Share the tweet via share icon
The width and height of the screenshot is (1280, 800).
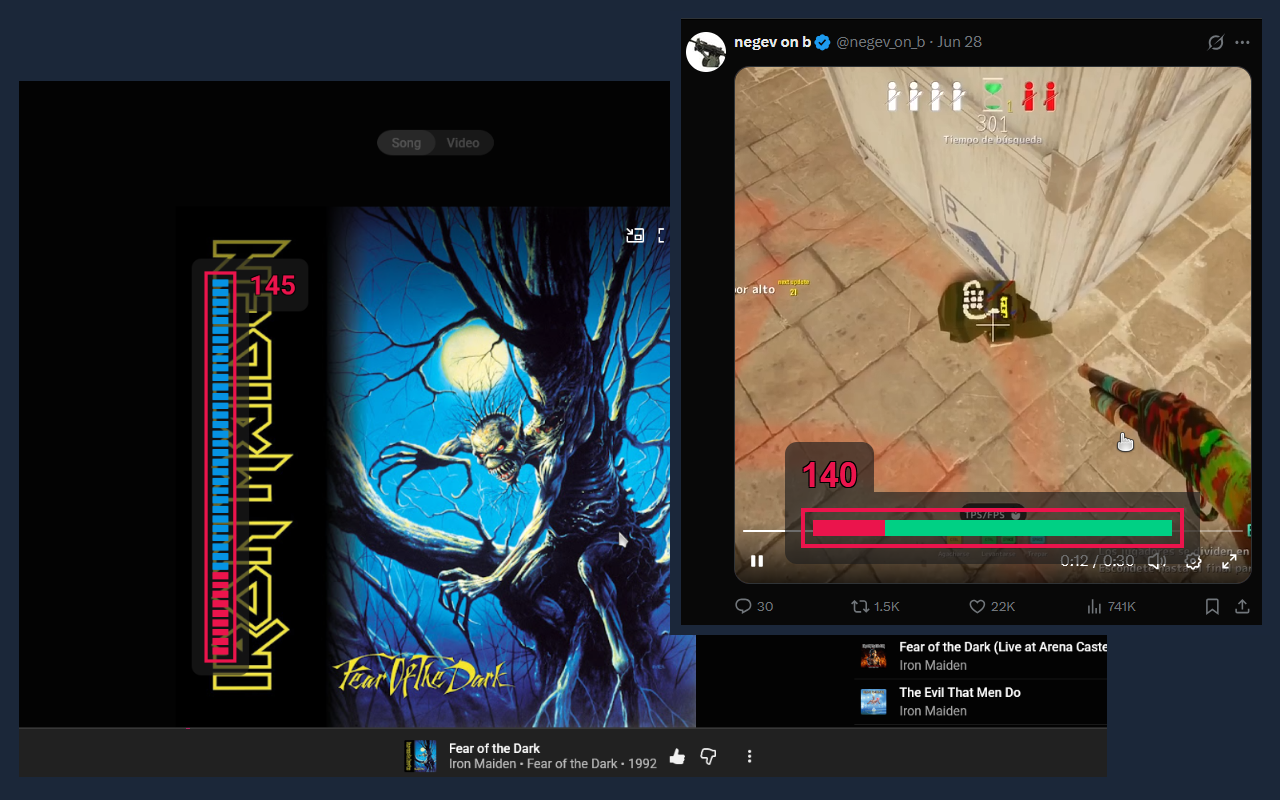pyautogui.click(x=1242, y=606)
